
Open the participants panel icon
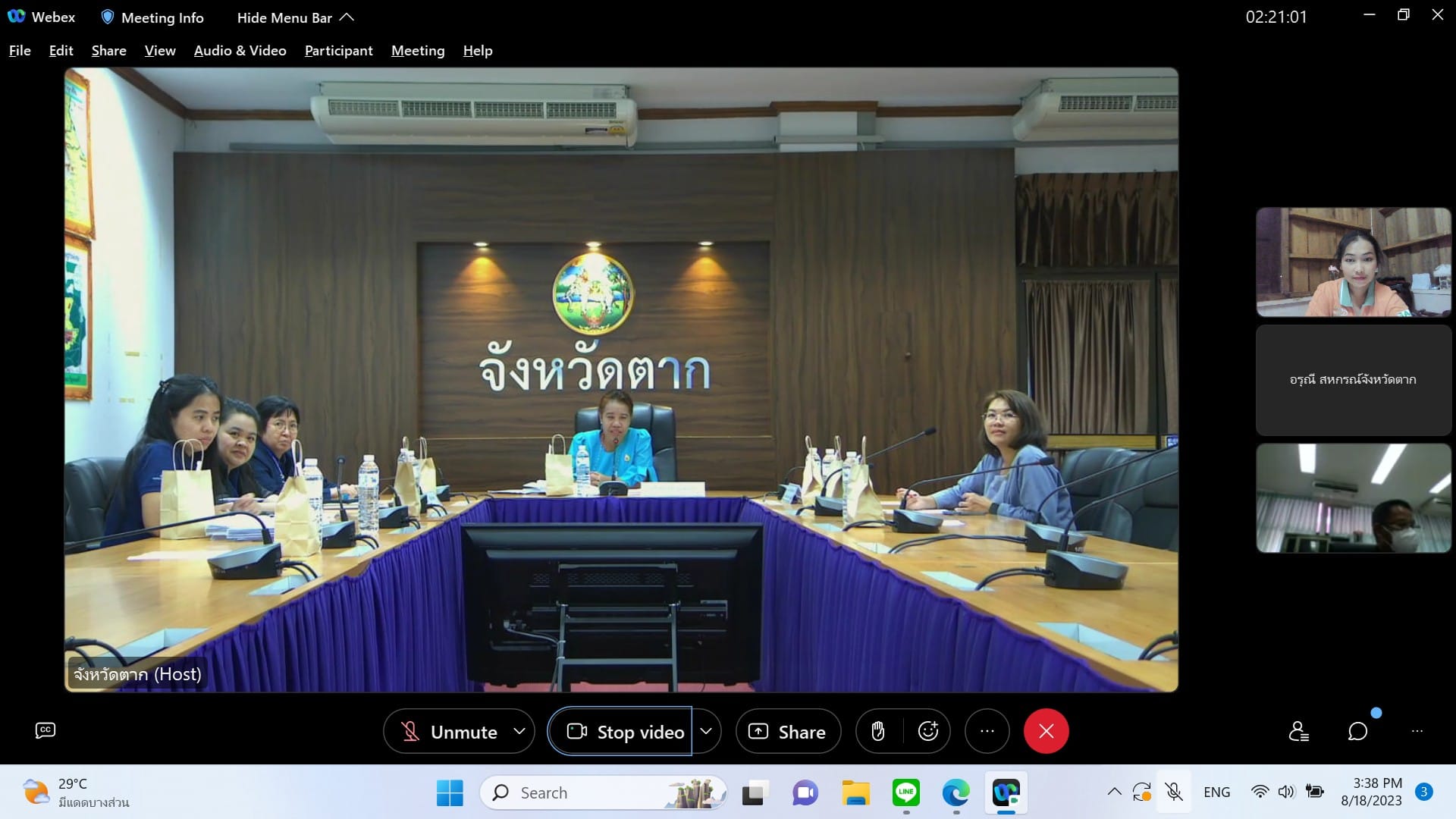(x=1298, y=731)
